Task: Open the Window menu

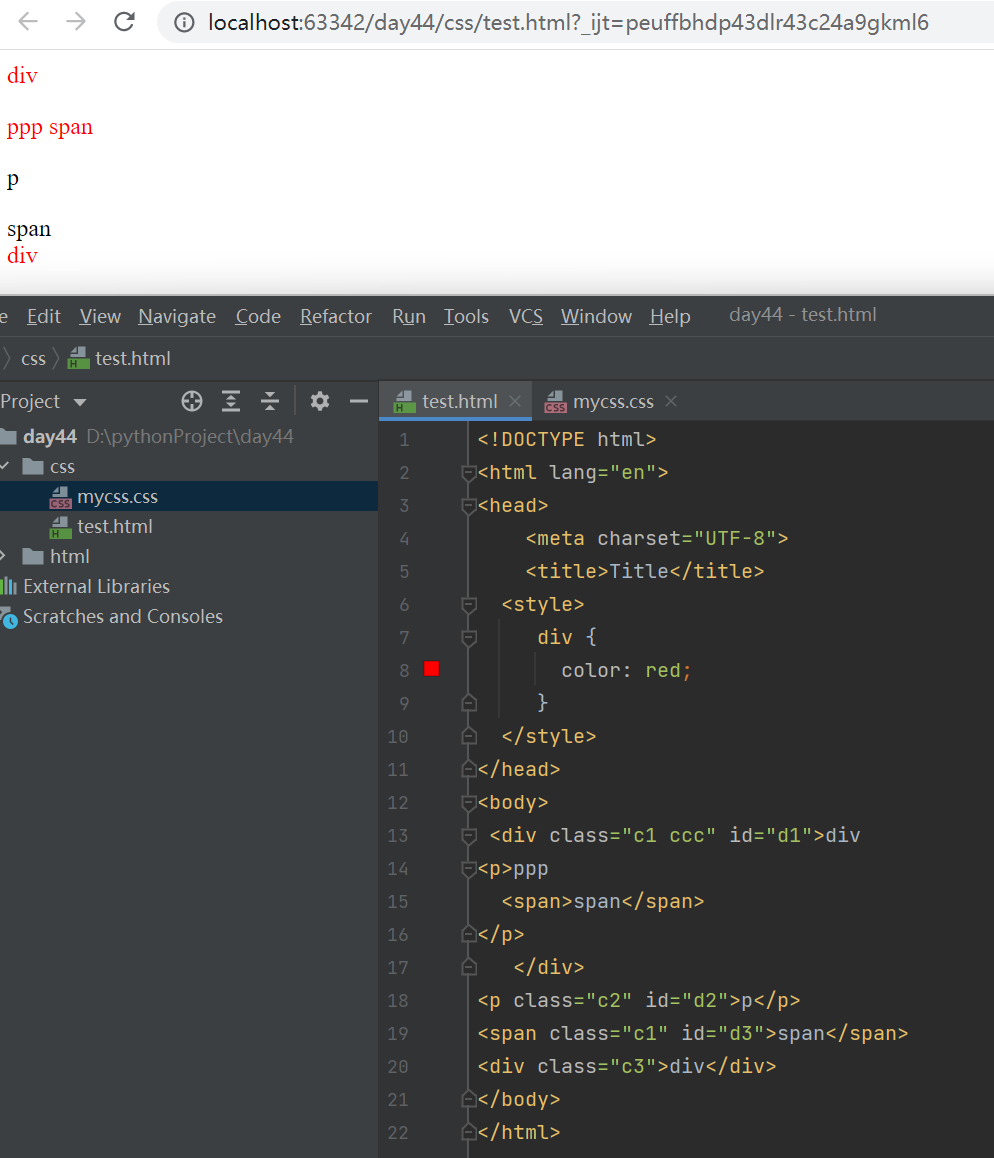Action: click(x=596, y=316)
